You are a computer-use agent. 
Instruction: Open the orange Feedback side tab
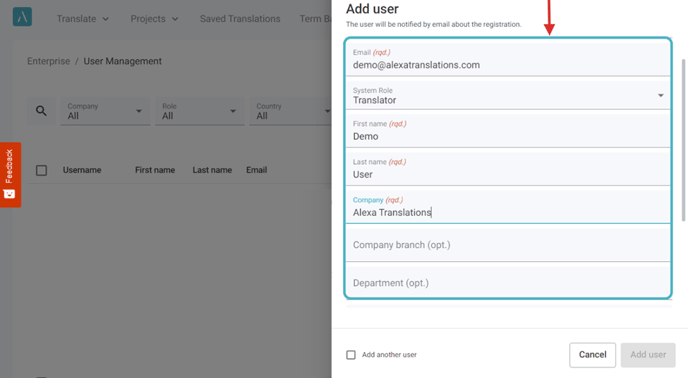click(x=10, y=175)
